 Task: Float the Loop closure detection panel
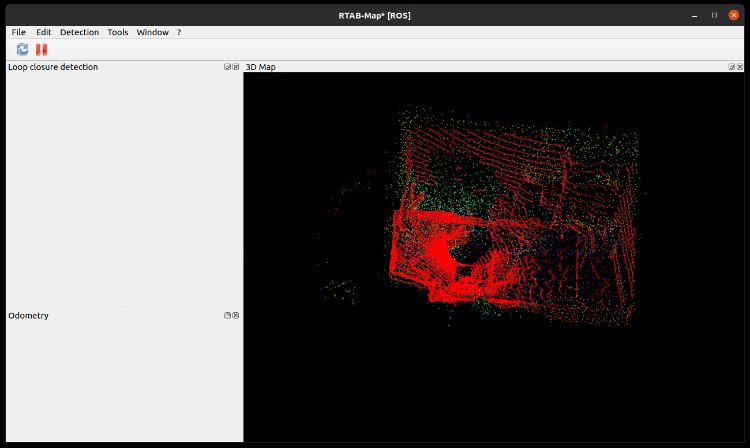pos(228,67)
